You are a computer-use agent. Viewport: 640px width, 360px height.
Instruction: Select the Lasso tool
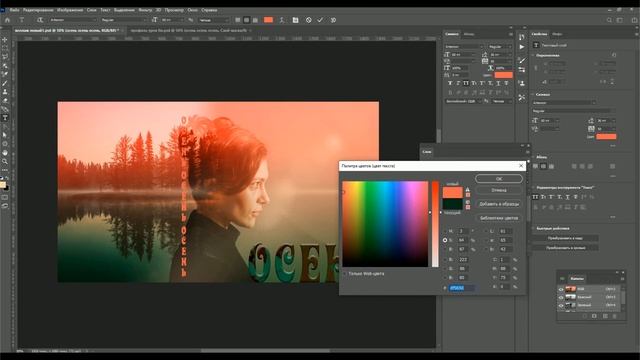5,57
